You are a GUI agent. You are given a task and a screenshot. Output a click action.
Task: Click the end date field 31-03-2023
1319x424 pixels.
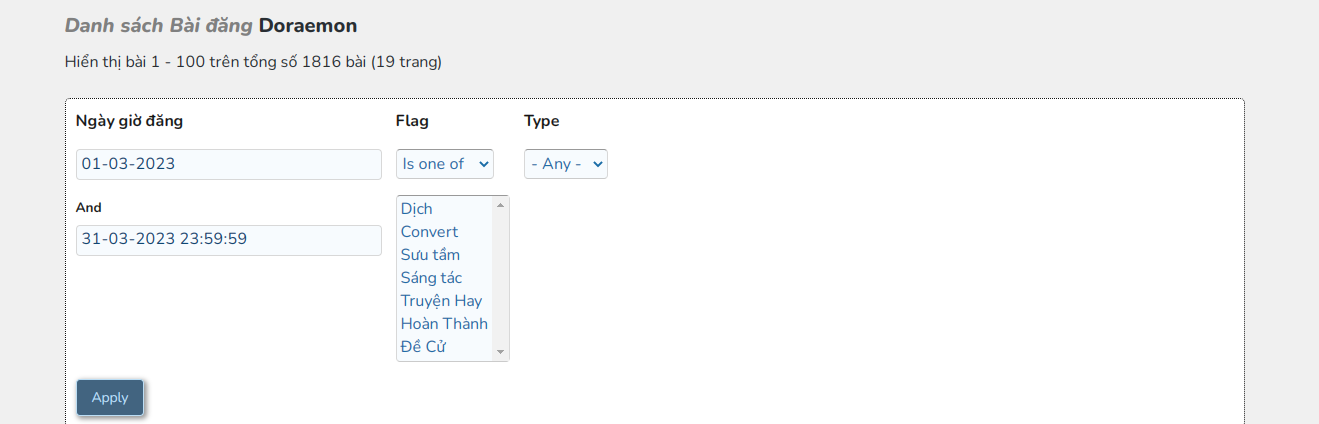229,240
